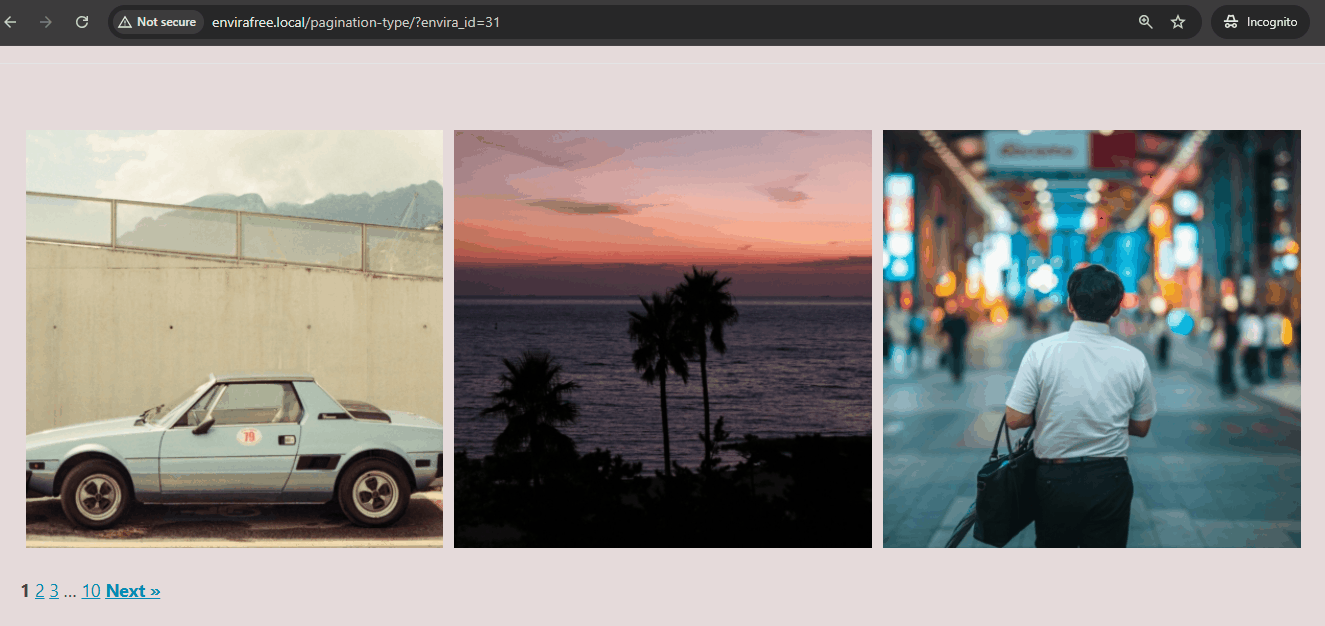Open the palm trees sunset photo
Viewport: 1325px width, 626px height.
[x=662, y=337]
